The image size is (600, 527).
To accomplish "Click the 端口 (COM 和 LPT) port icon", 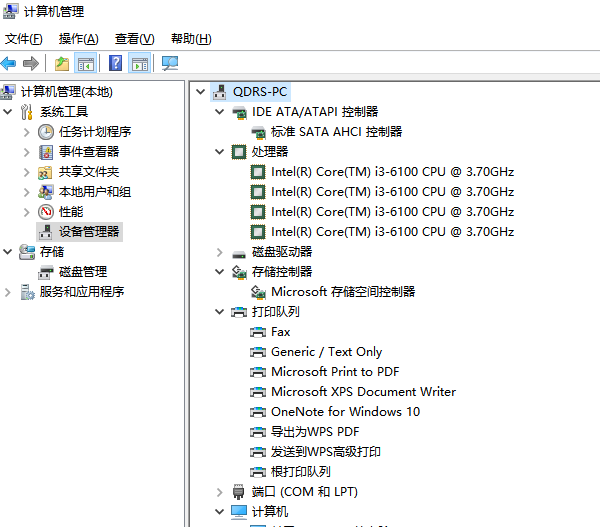I will (238, 492).
